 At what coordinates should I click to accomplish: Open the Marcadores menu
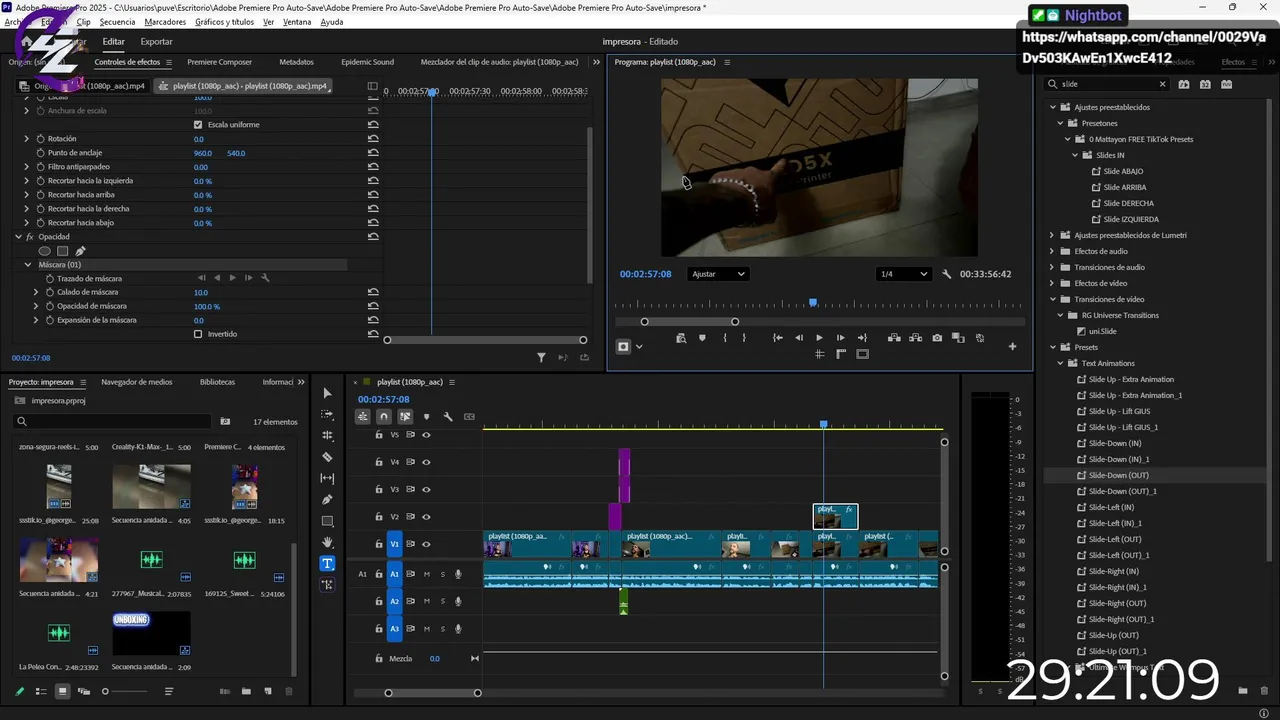[x=165, y=22]
